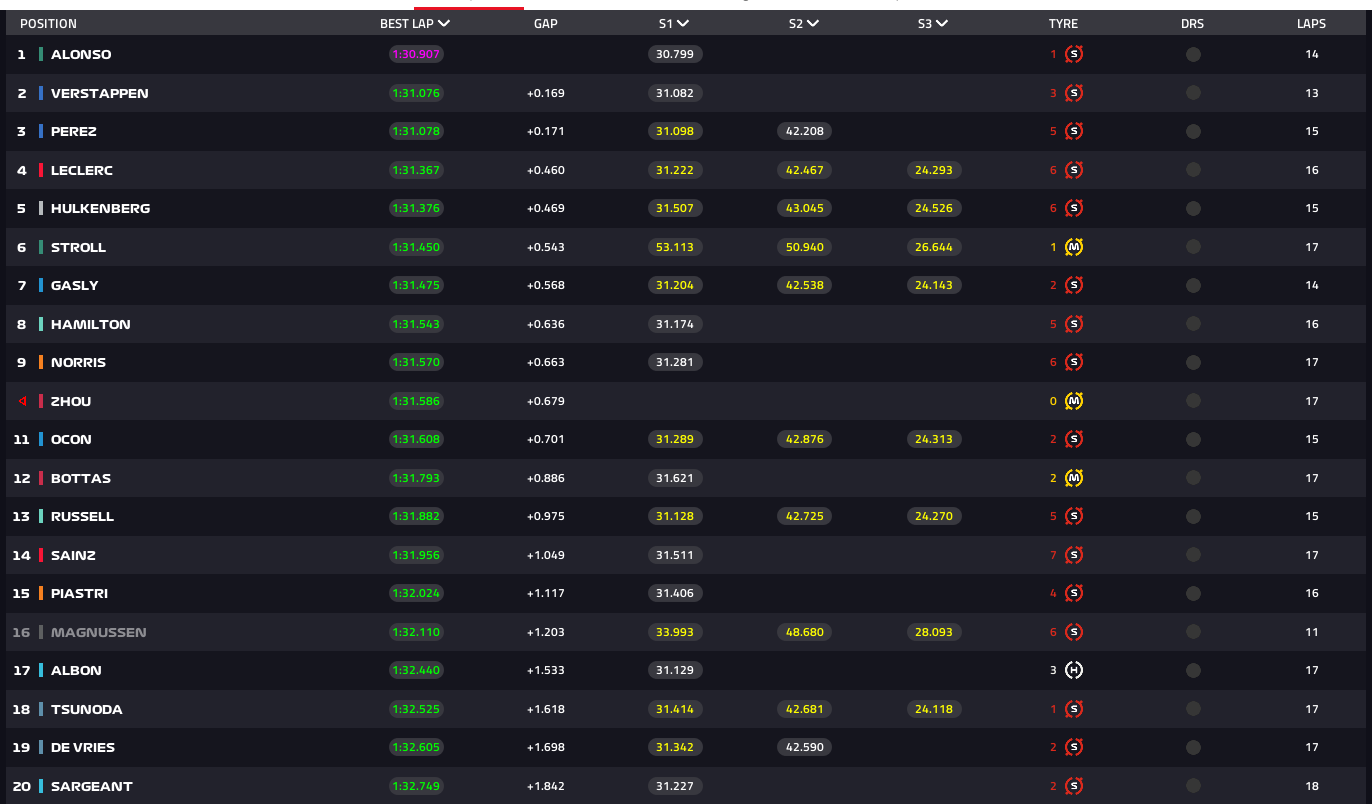The width and height of the screenshot is (1372, 804).
Task: Click the DRS column header
Action: tap(1192, 23)
